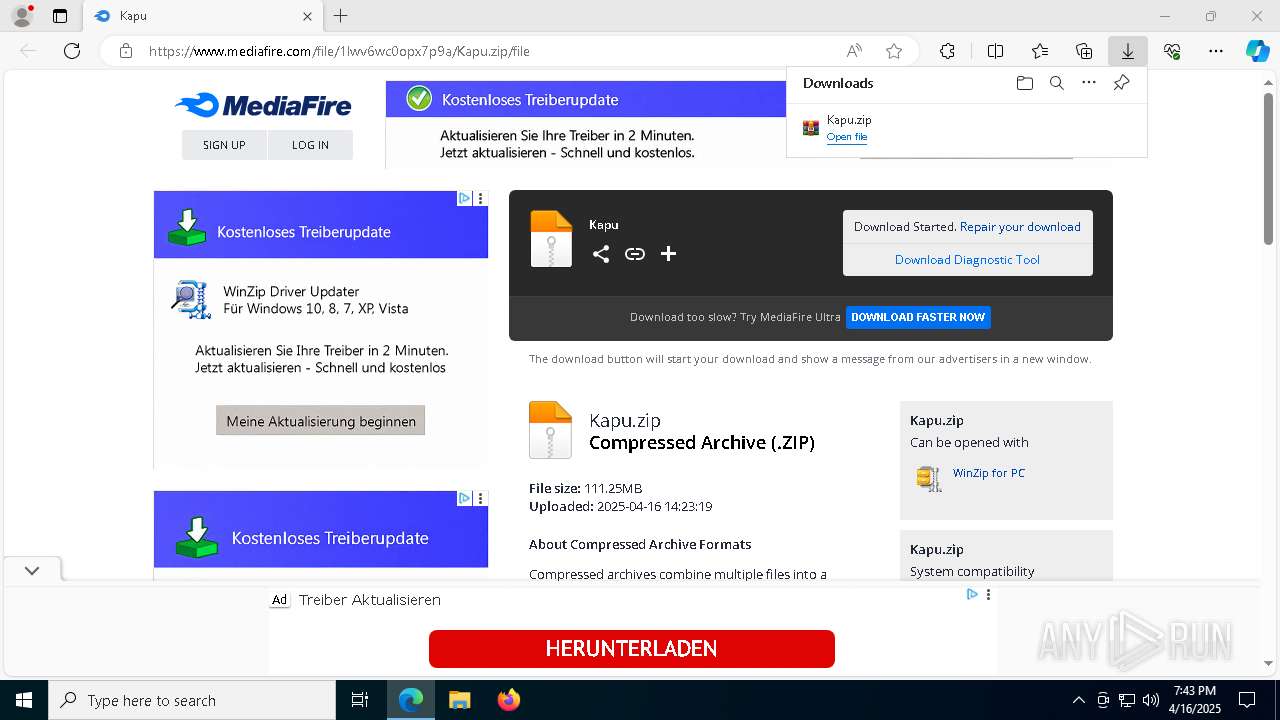Click the HERUNTERLADEN red button

(x=631, y=649)
